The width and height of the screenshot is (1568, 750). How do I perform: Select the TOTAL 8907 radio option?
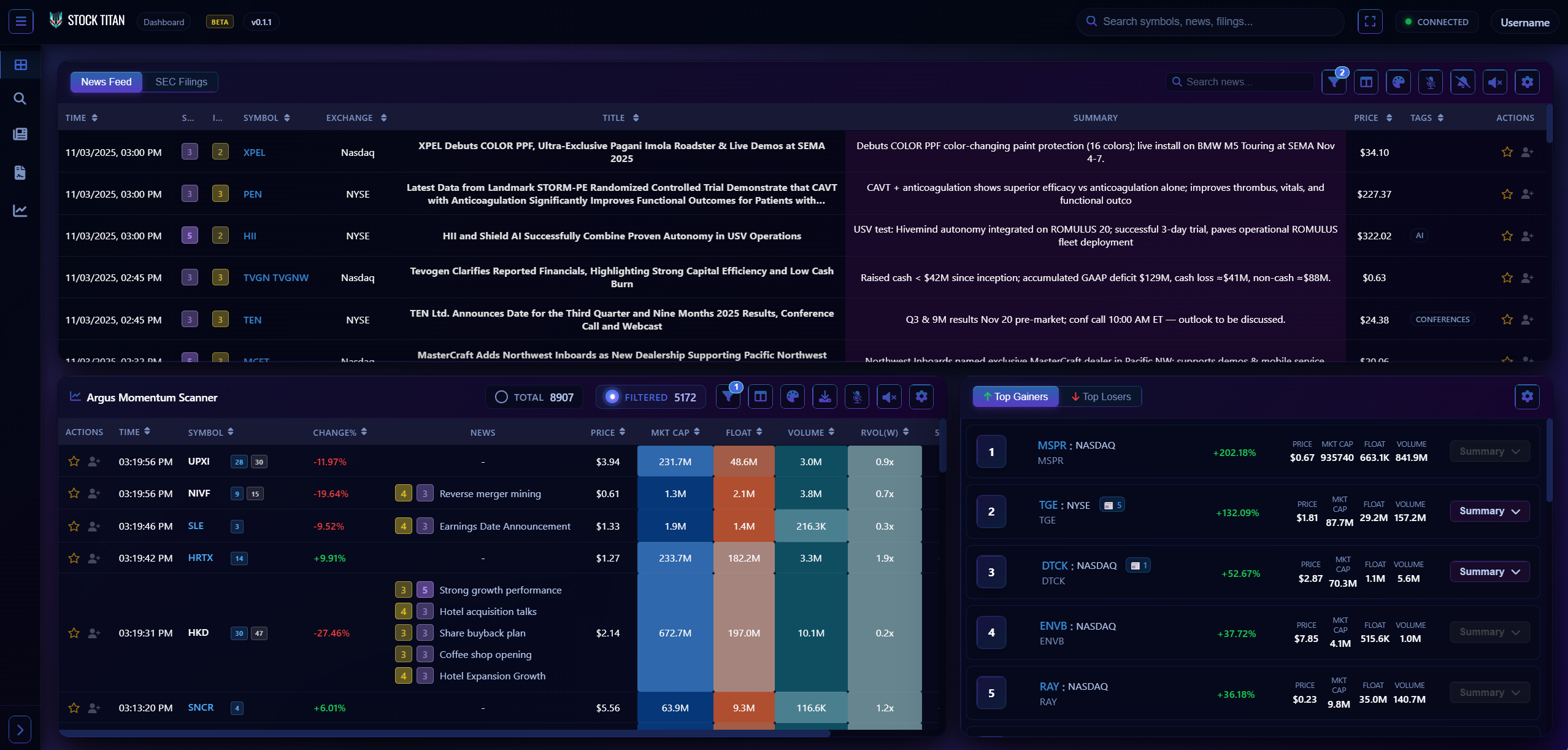[x=533, y=396]
